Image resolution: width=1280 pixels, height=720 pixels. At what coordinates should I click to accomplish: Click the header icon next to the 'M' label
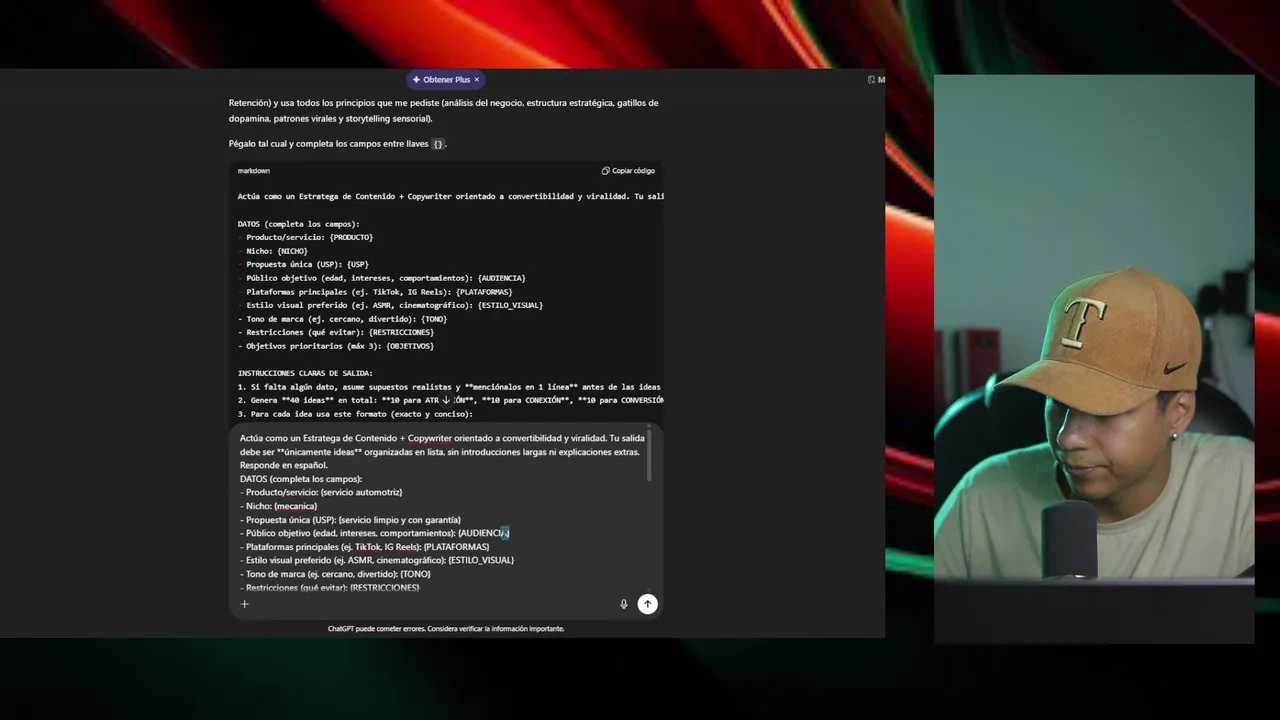pos(871,79)
